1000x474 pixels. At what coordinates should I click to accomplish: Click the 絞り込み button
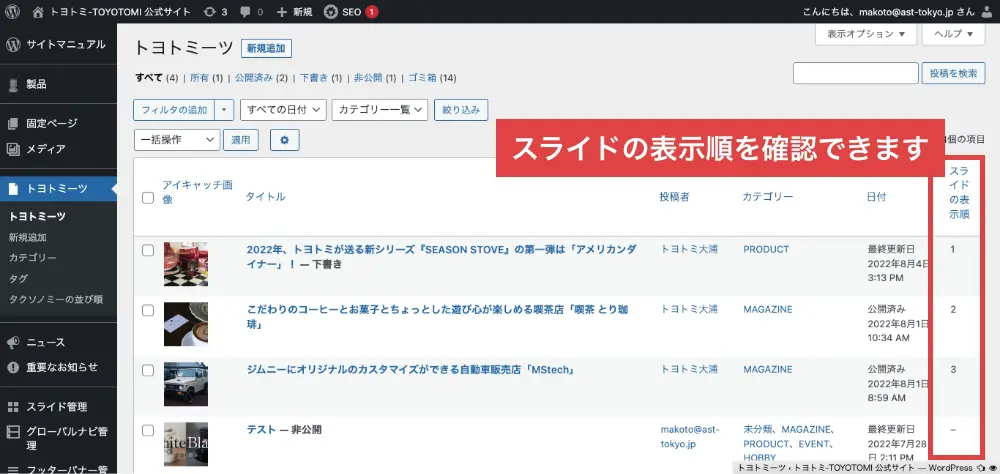[461, 110]
